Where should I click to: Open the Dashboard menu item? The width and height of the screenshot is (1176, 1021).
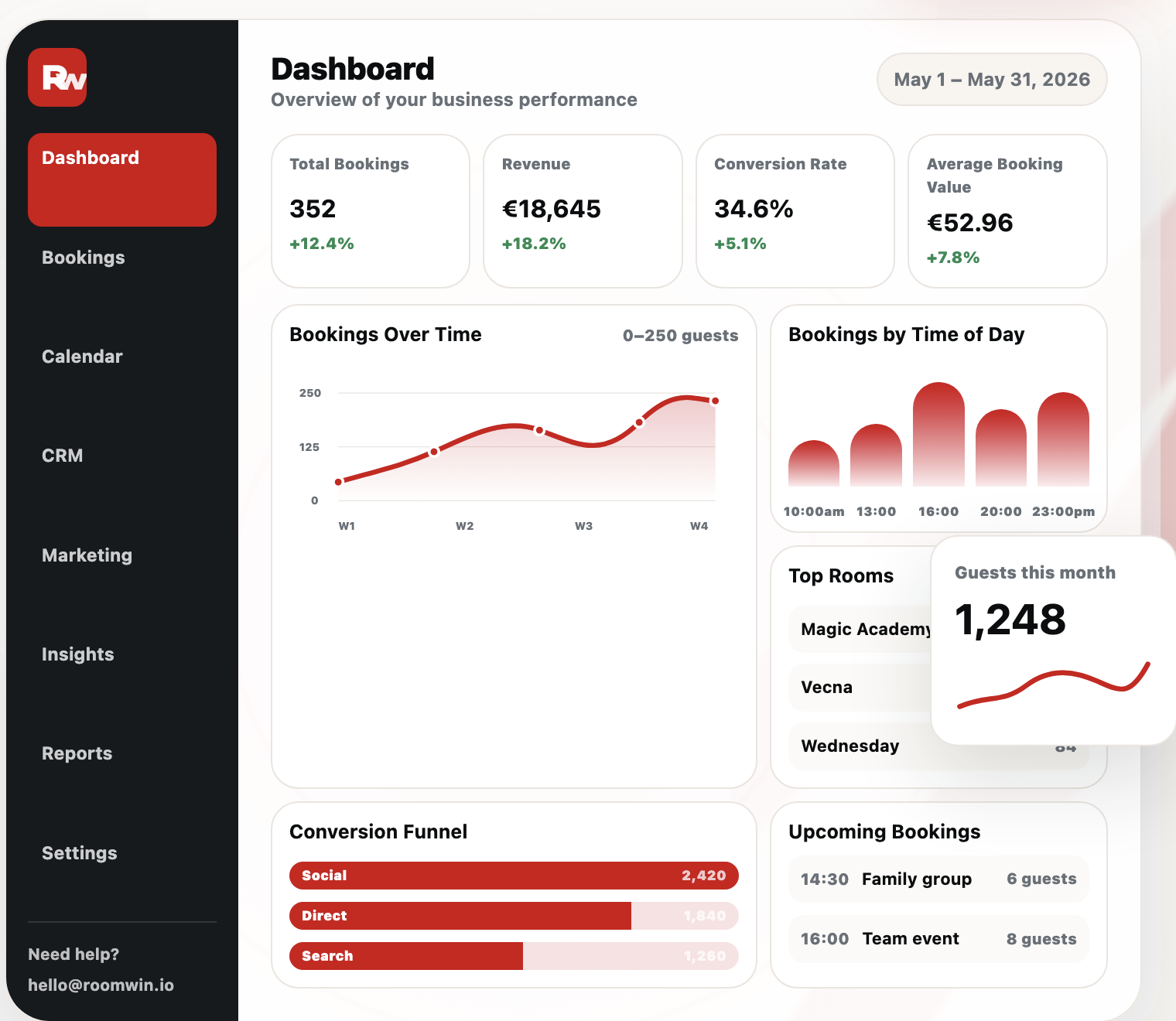(x=122, y=179)
